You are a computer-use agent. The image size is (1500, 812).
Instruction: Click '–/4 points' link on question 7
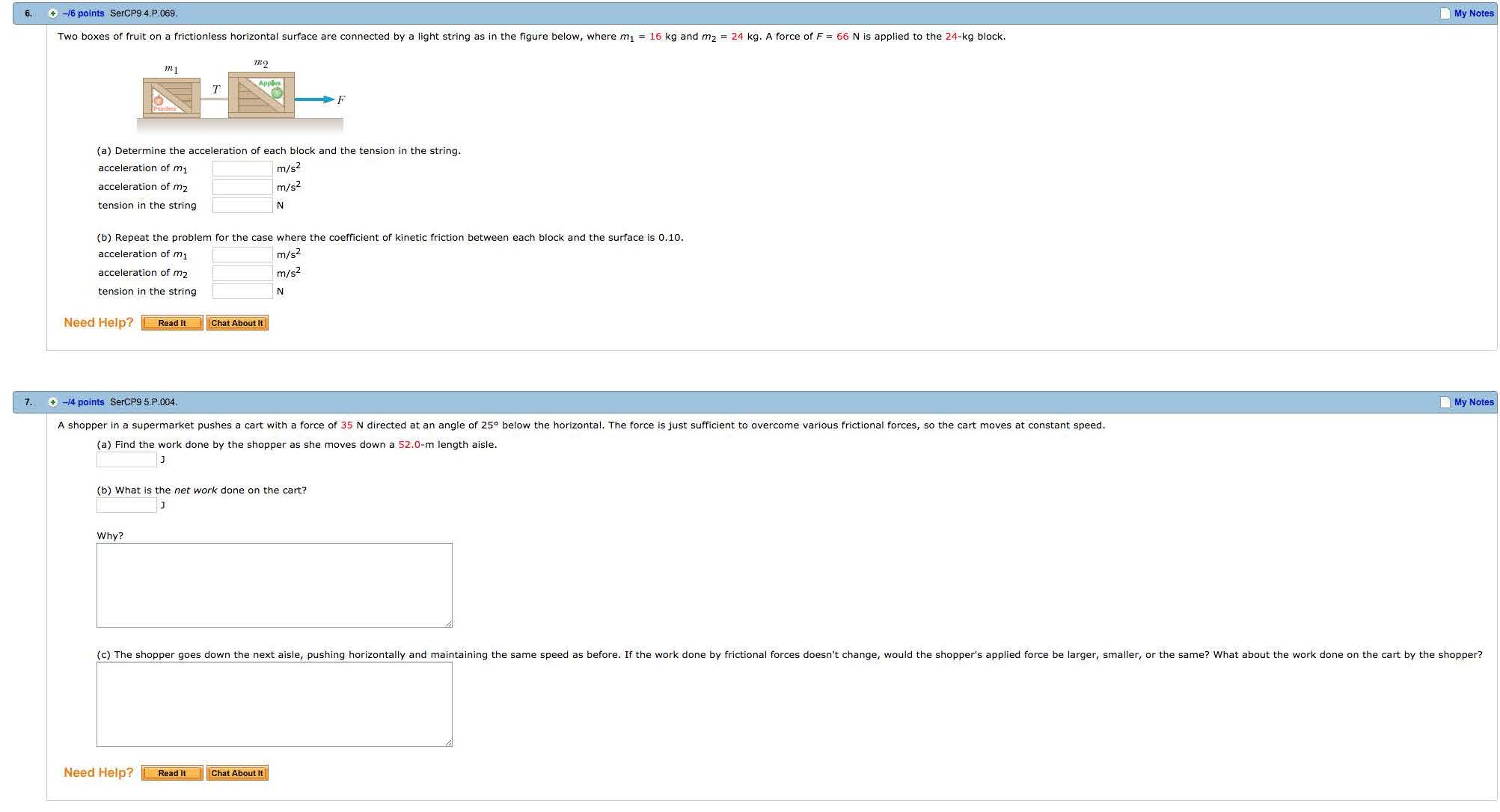(x=84, y=402)
